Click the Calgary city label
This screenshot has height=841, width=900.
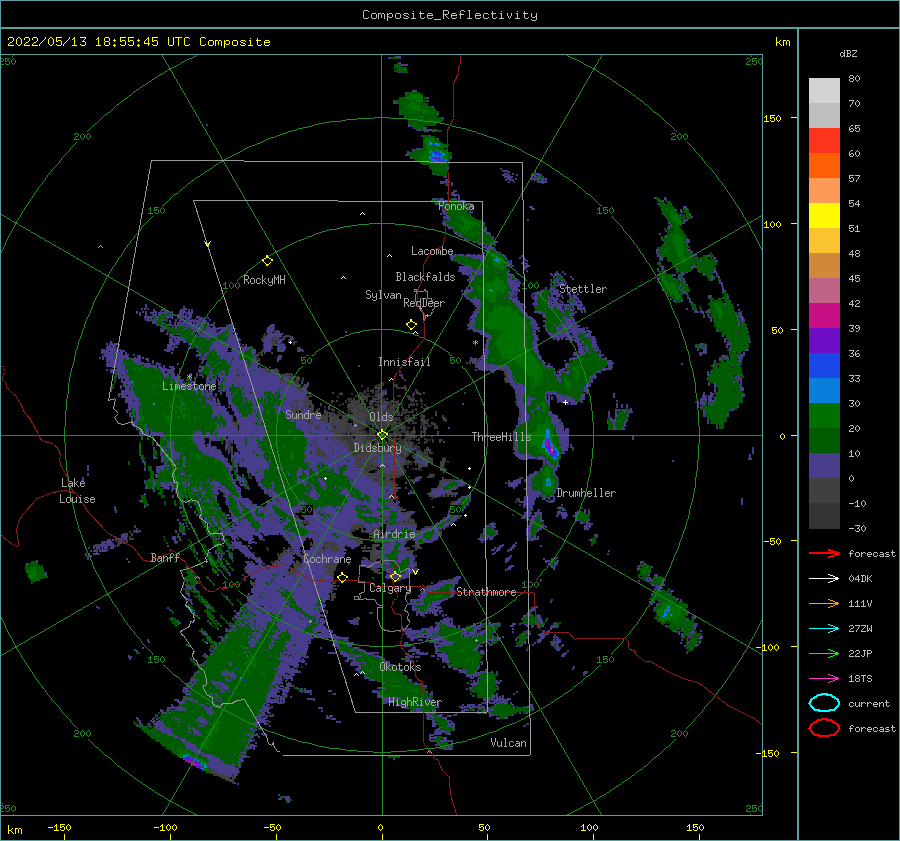pos(390,588)
